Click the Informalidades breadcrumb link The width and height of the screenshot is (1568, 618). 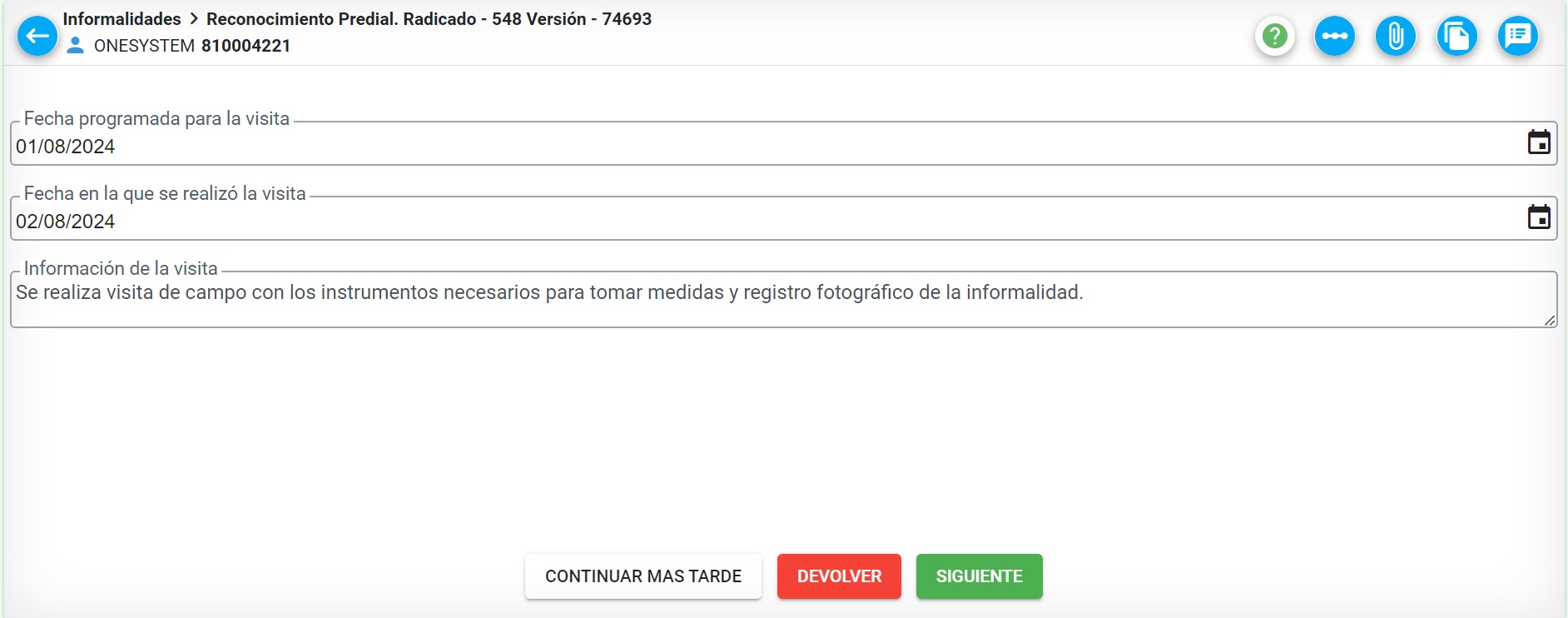click(x=122, y=18)
